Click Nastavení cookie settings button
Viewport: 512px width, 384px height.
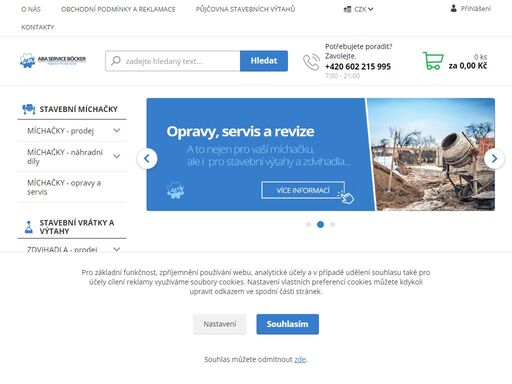click(x=220, y=324)
